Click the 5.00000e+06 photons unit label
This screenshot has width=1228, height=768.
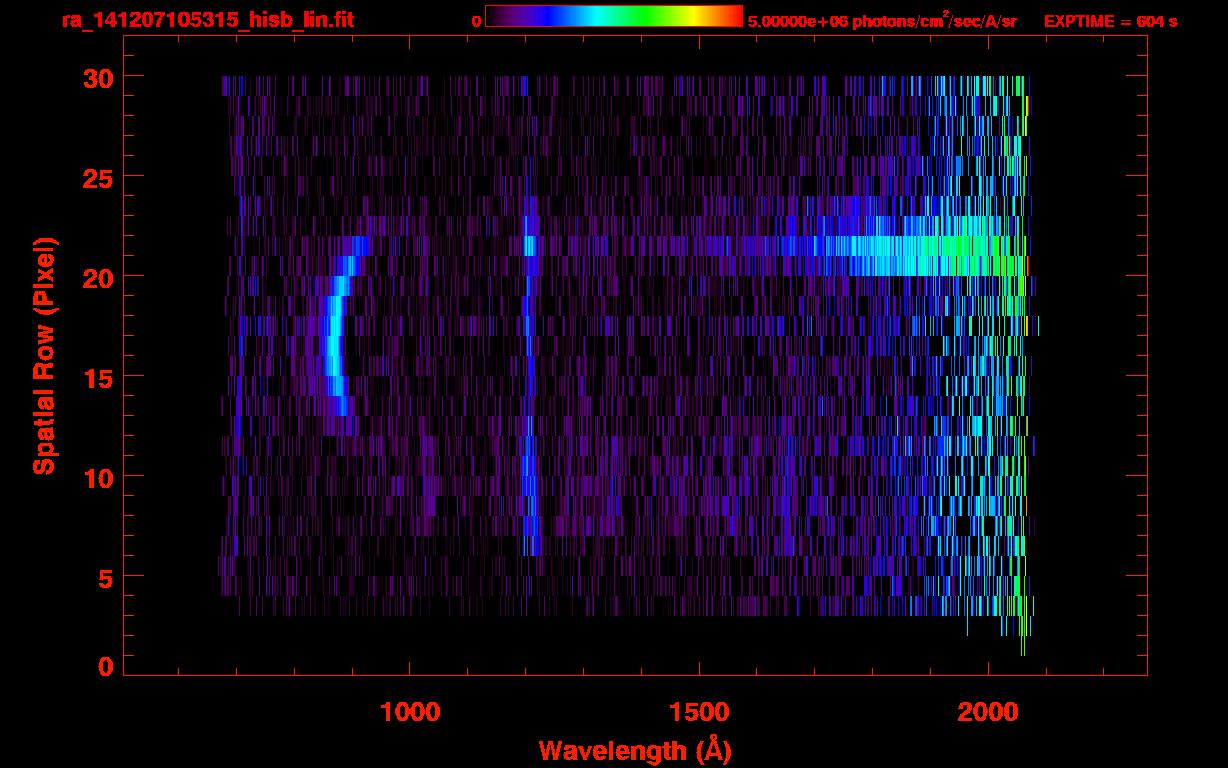(882, 20)
